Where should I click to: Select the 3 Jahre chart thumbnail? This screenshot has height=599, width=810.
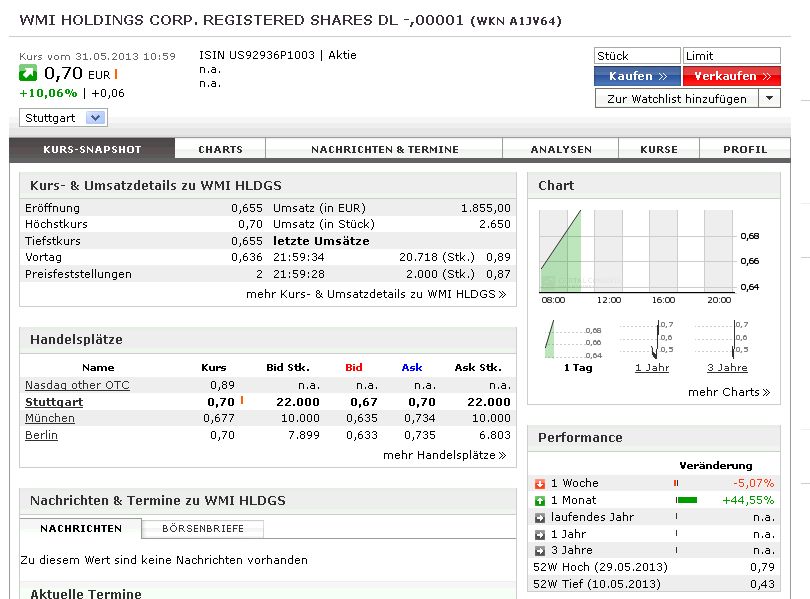click(x=722, y=340)
